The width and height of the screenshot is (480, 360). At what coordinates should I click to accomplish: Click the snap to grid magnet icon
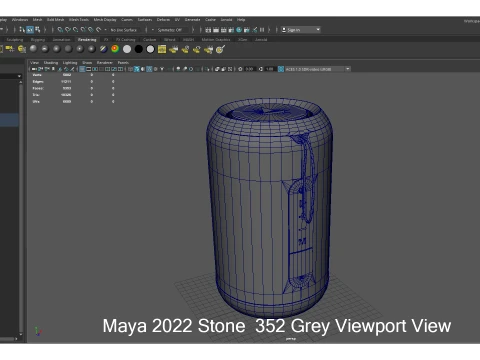[60, 30]
